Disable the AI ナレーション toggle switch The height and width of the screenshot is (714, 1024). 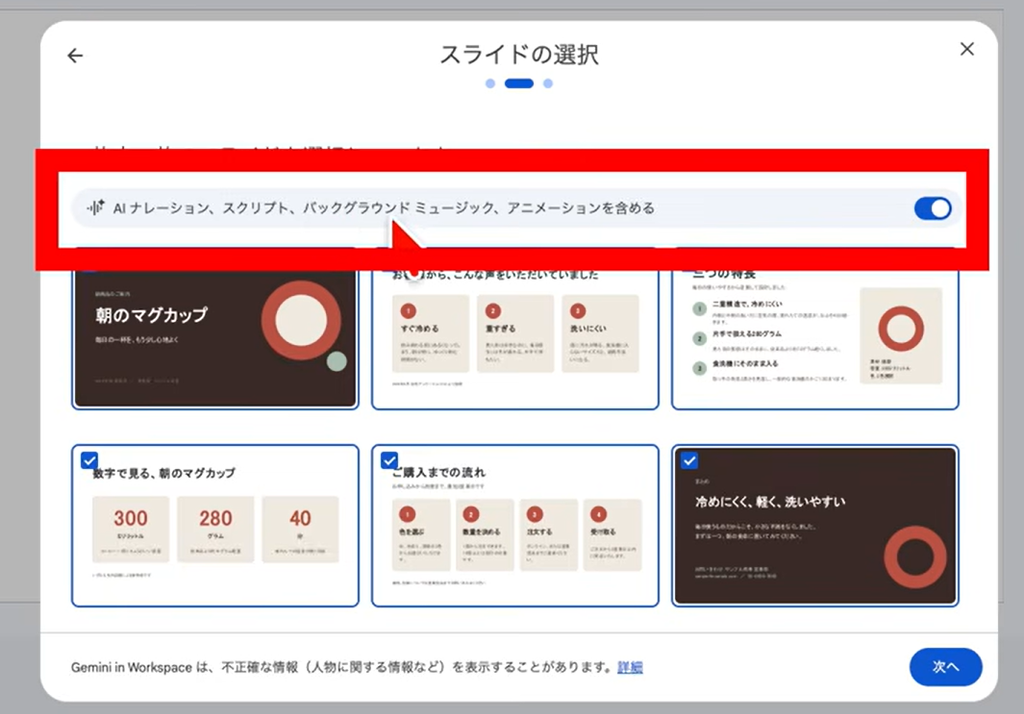(x=933, y=208)
